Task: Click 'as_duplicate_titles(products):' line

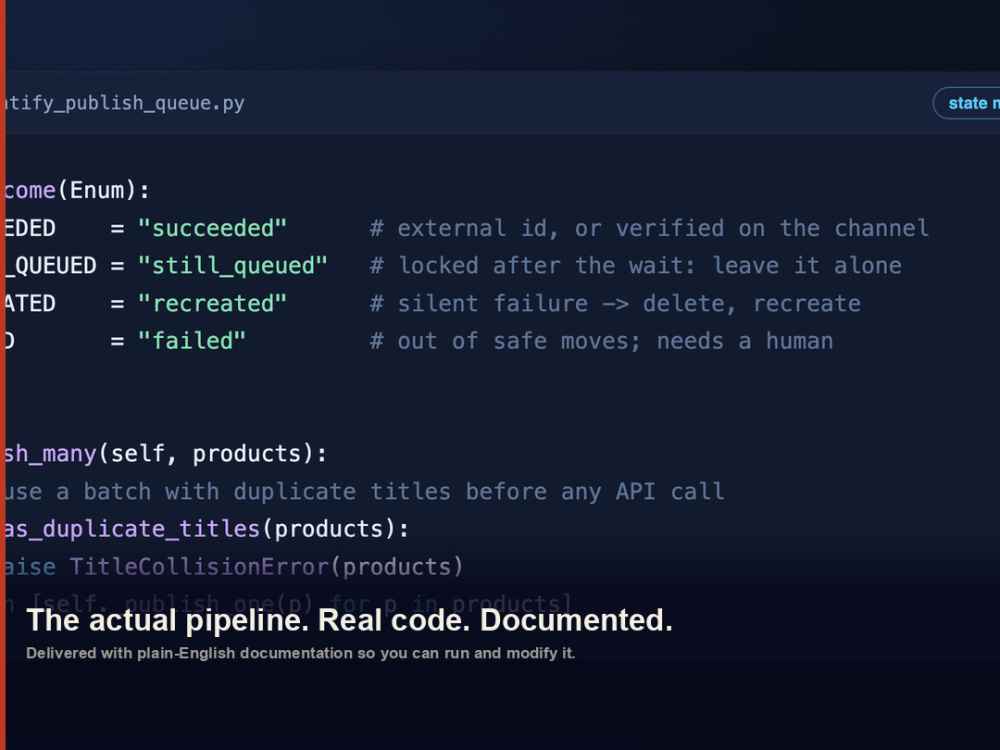Action: [x=207, y=529]
